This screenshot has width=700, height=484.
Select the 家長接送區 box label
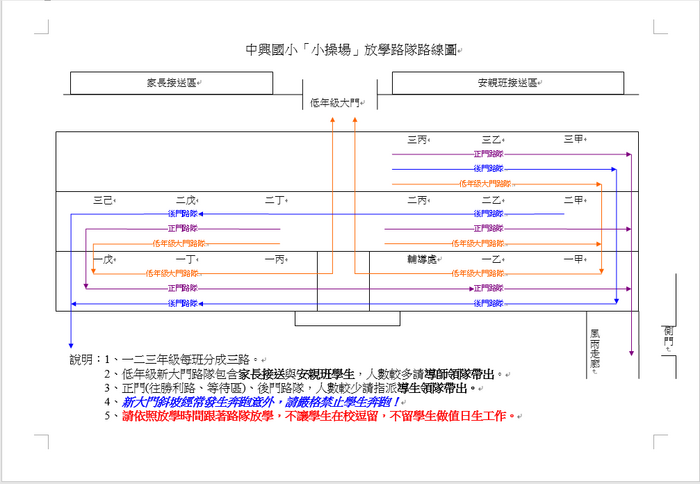pos(172,83)
